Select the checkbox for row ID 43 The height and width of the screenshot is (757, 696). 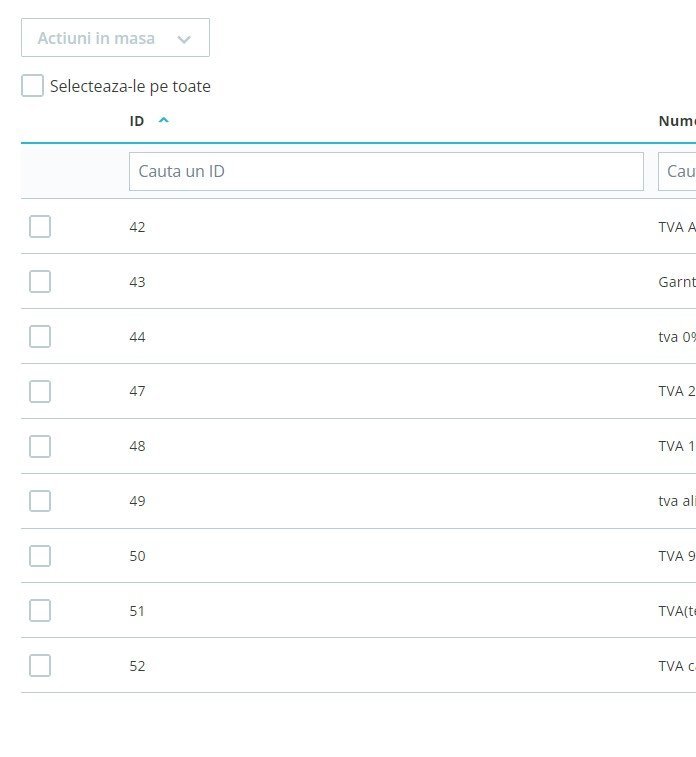40,282
